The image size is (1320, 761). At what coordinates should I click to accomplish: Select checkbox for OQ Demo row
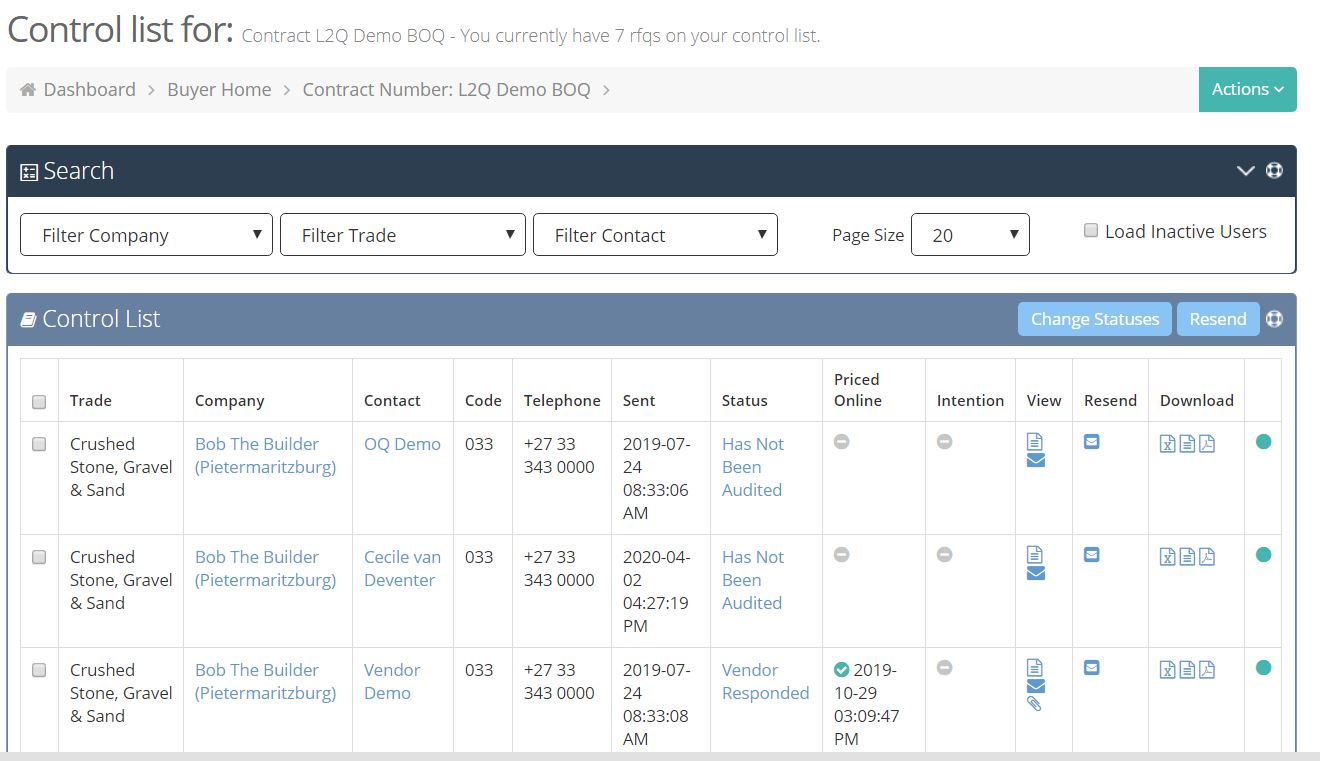point(39,444)
